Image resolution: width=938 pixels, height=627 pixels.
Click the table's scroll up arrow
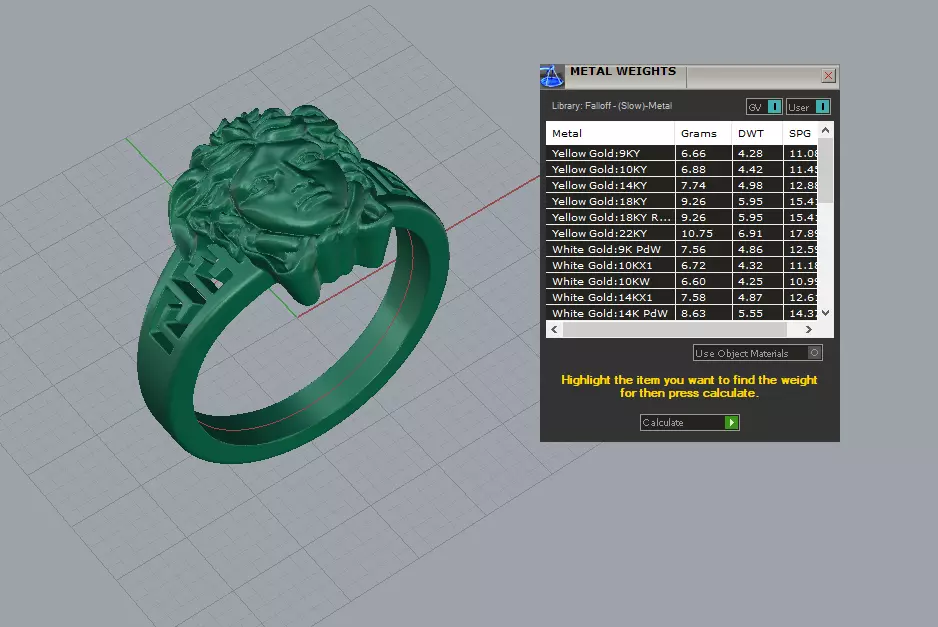826,130
